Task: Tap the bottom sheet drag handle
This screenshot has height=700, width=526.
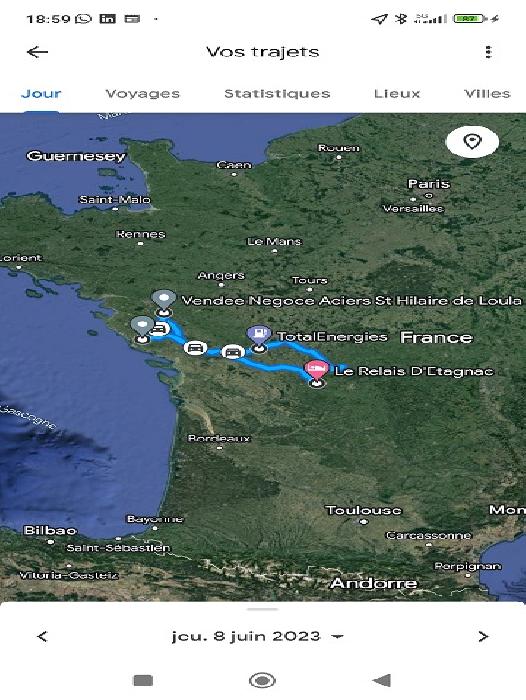Action: click(263, 609)
